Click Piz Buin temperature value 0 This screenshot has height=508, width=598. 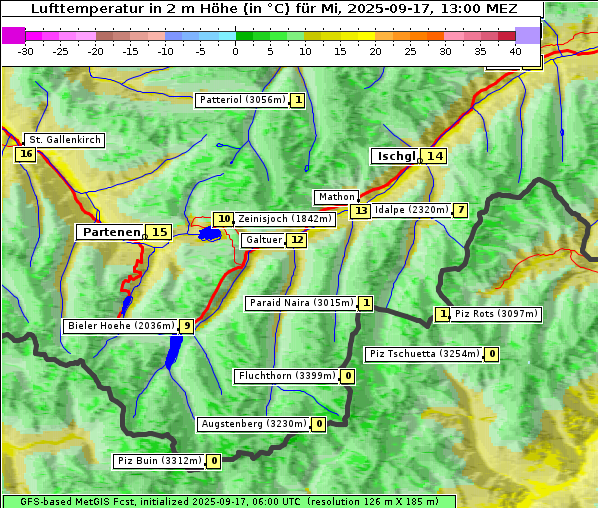coord(214,461)
